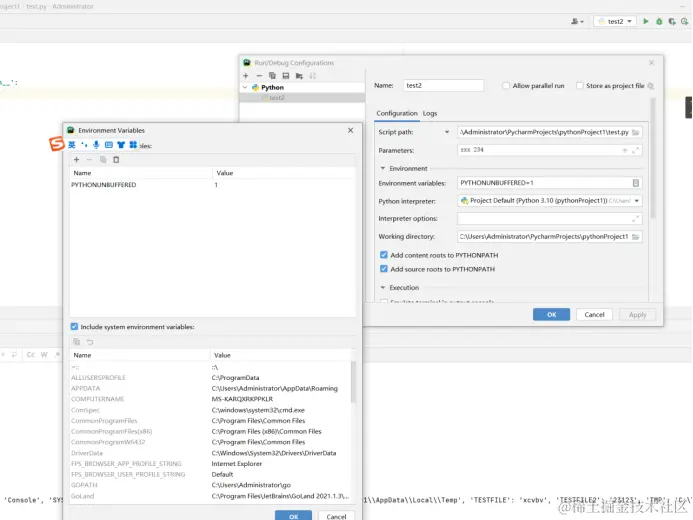Click the revert arrow icon for system variables

(x=90, y=342)
